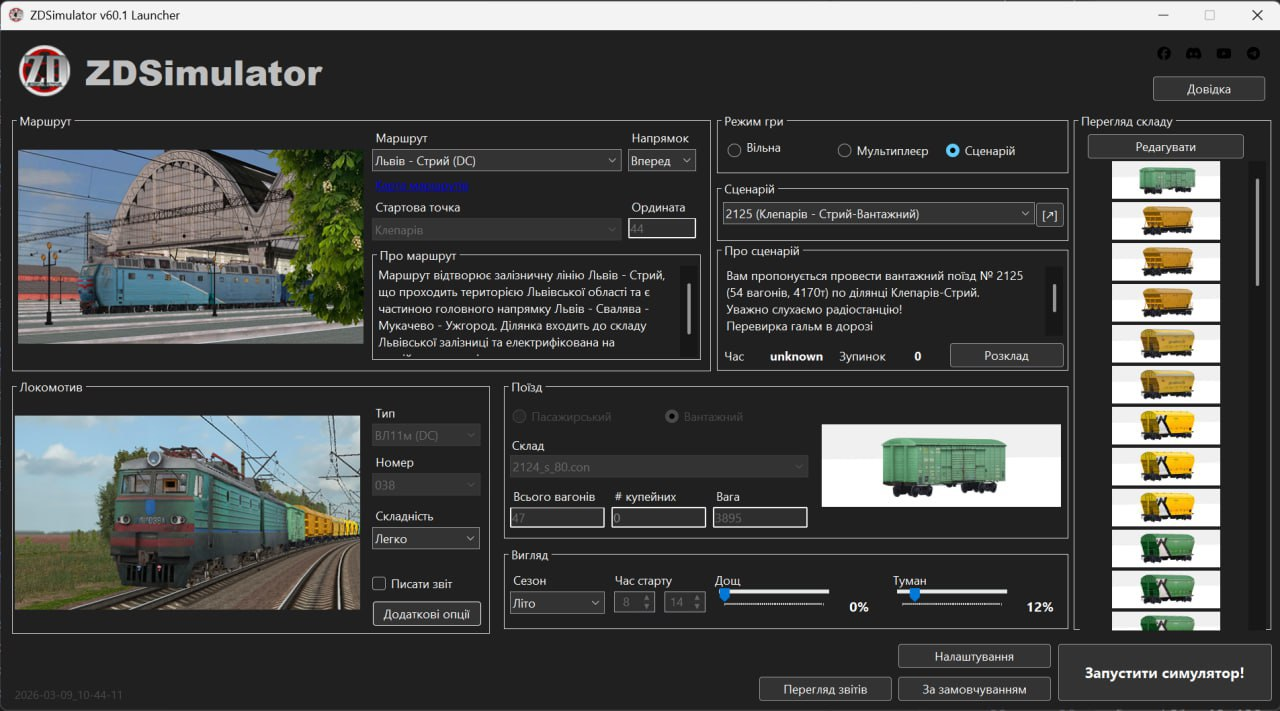Click the ZDSimulator logo
Image resolution: width=1280 pixels, height=711 pixels.
tap(44, 72)
